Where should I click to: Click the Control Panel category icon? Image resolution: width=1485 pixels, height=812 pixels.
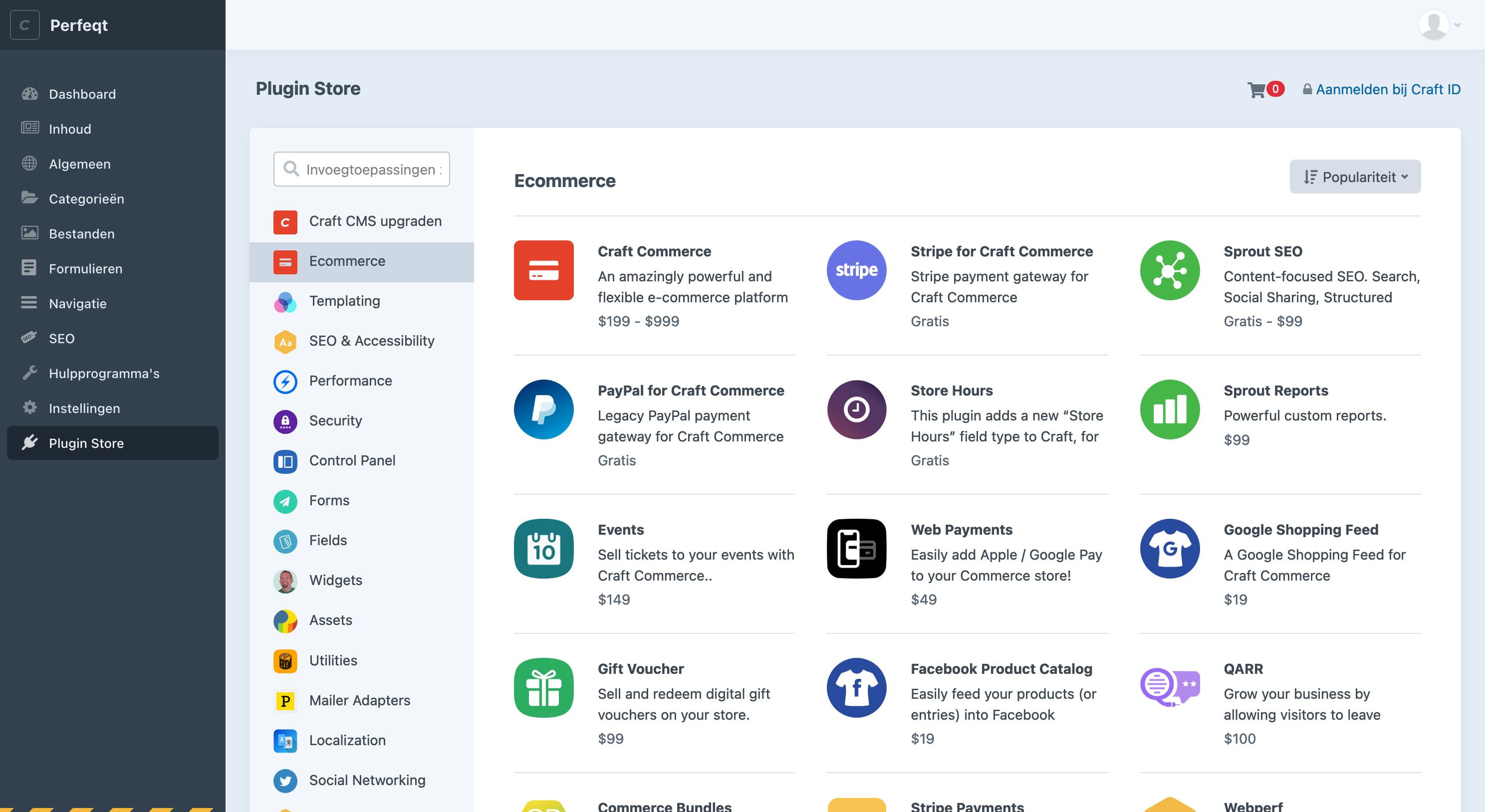pos(285,461)
